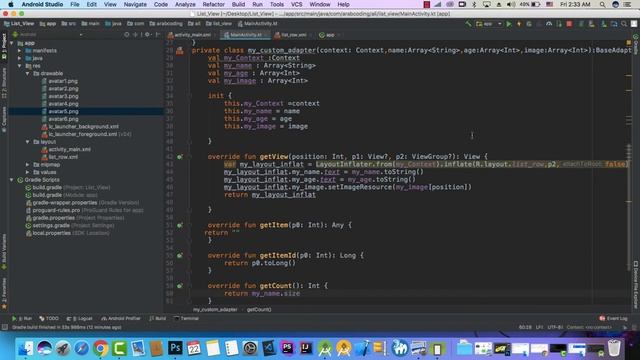Click the List_View breadcrumb in navigation bar
This screenshot has height=360, width=640.
[x=19, y=24]
